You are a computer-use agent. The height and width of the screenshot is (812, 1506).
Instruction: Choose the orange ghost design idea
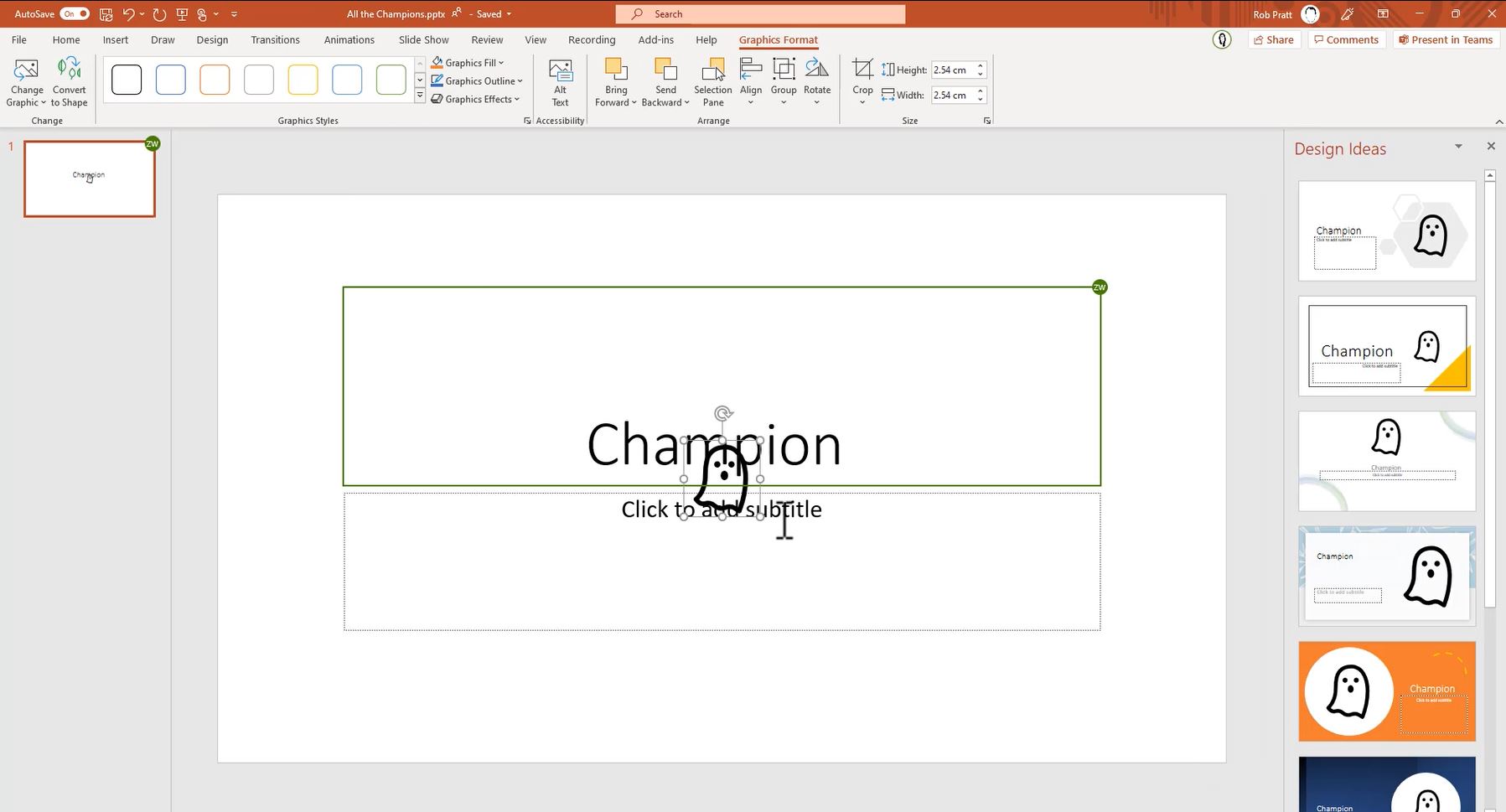1386,690
